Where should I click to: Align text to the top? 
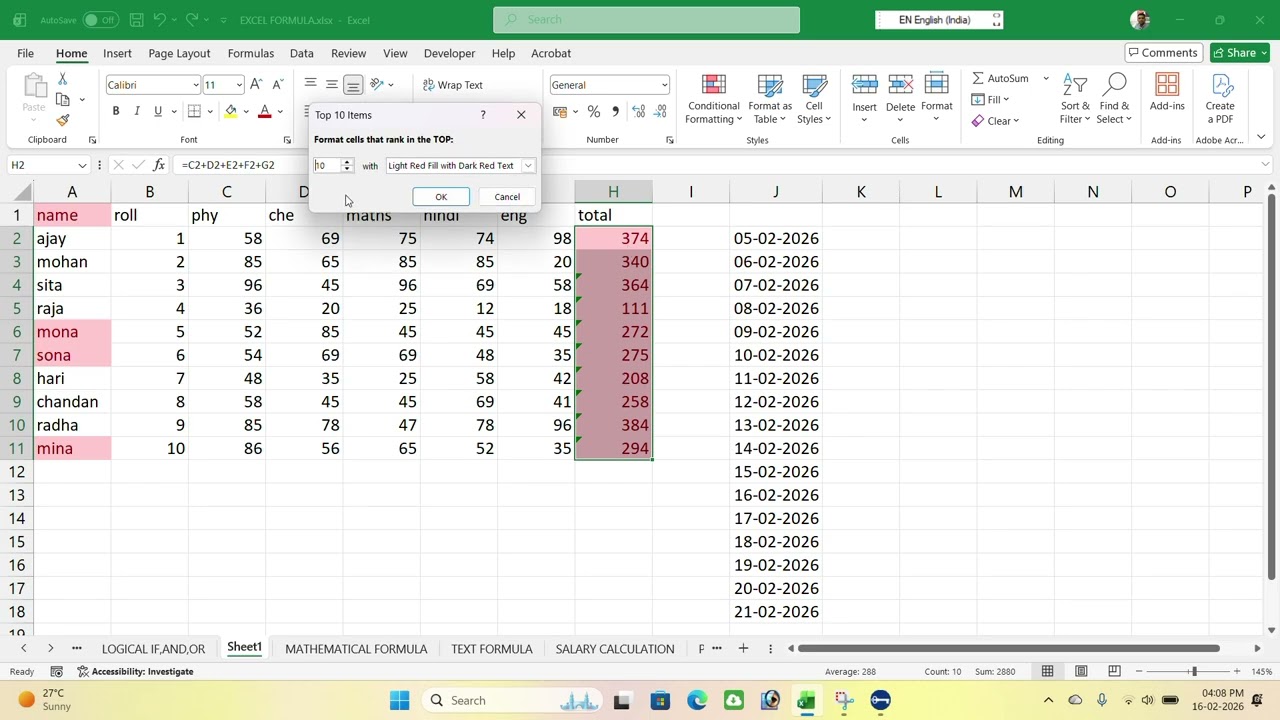point(310,85)
